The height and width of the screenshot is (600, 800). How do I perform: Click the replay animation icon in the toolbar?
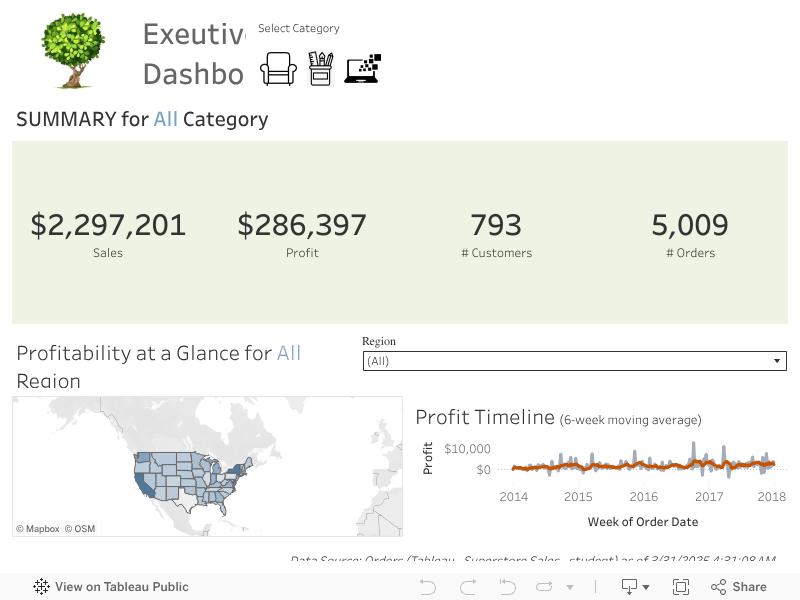543,586
